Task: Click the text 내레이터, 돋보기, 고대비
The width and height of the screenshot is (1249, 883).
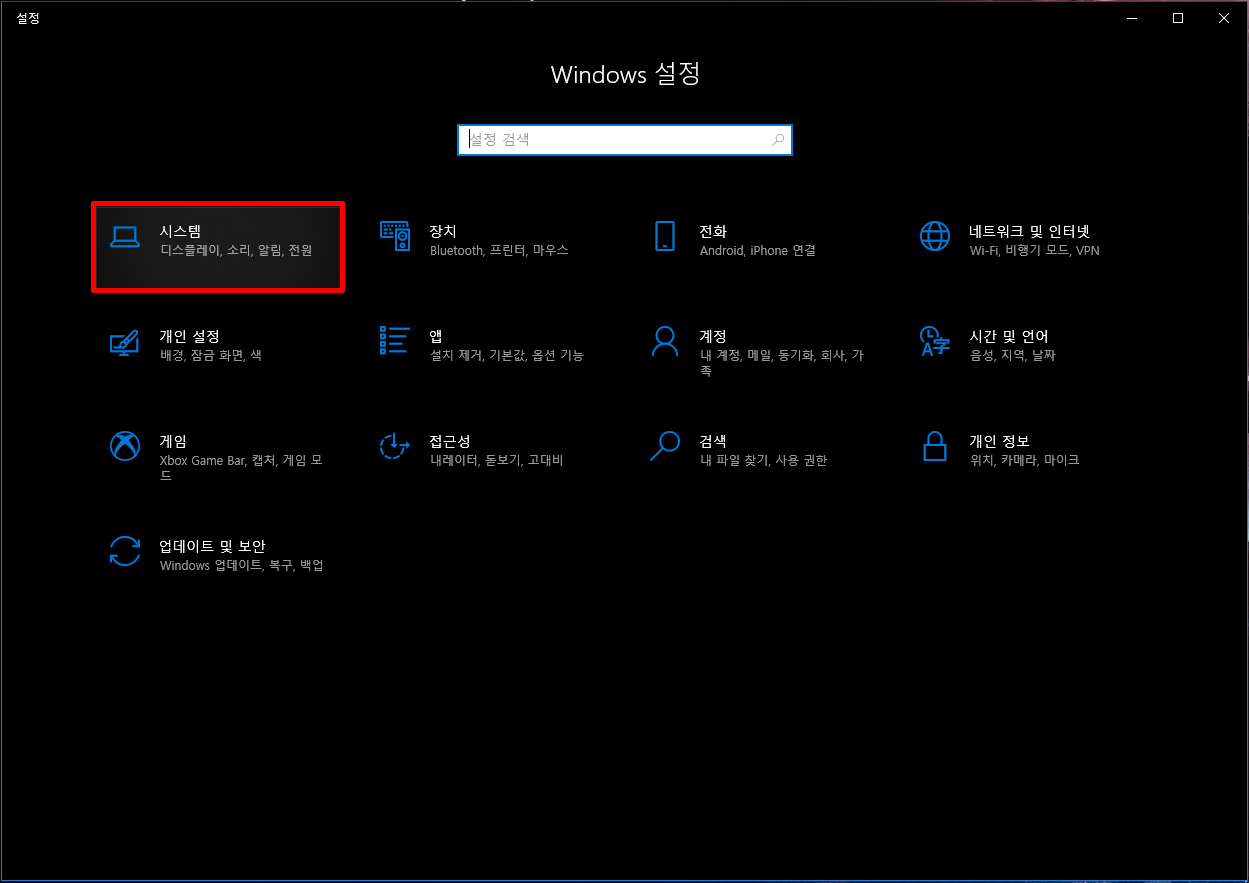Action: [x=497, y=461]
